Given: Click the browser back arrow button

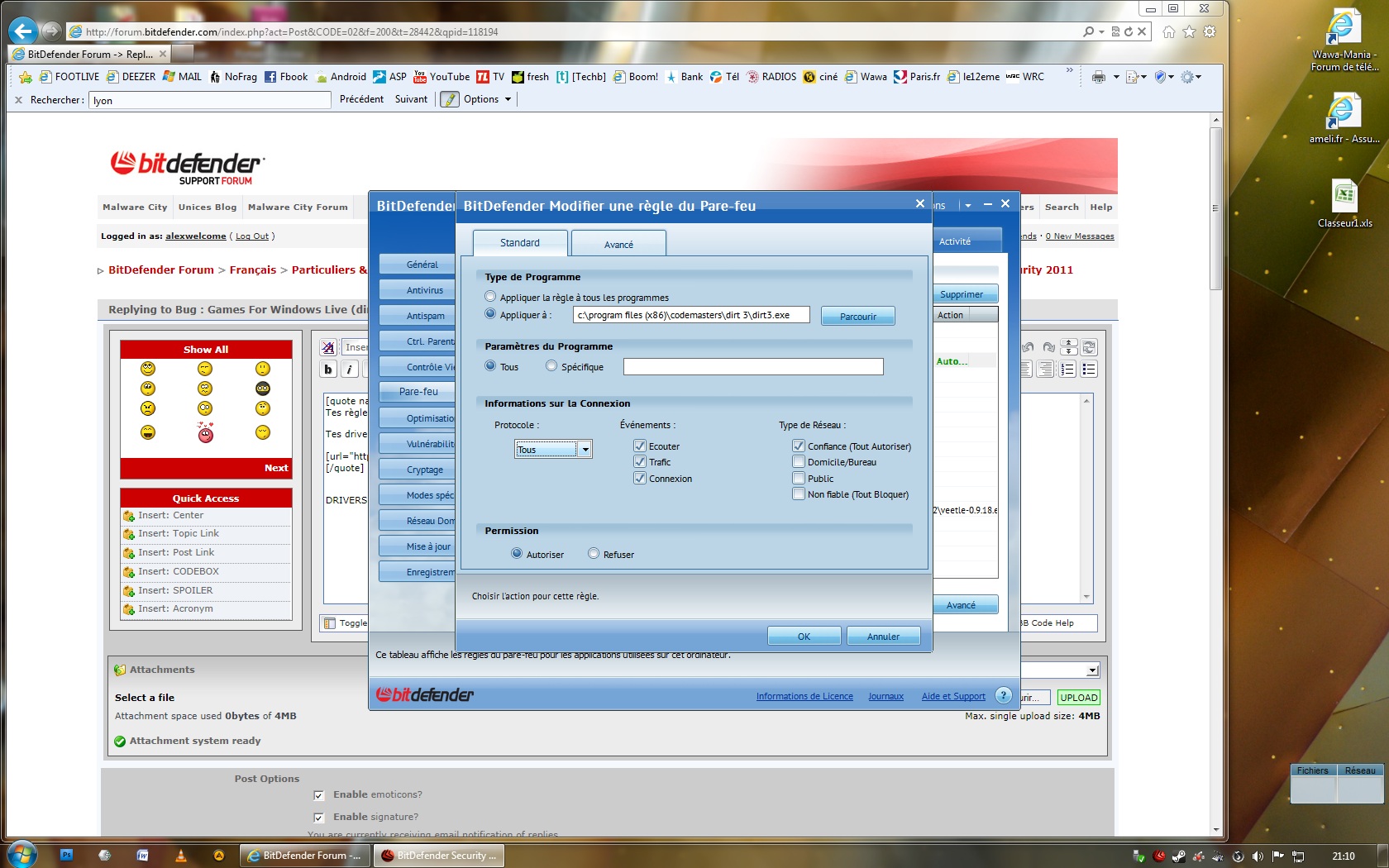Looking at the screenshot, I should point(22,31).
